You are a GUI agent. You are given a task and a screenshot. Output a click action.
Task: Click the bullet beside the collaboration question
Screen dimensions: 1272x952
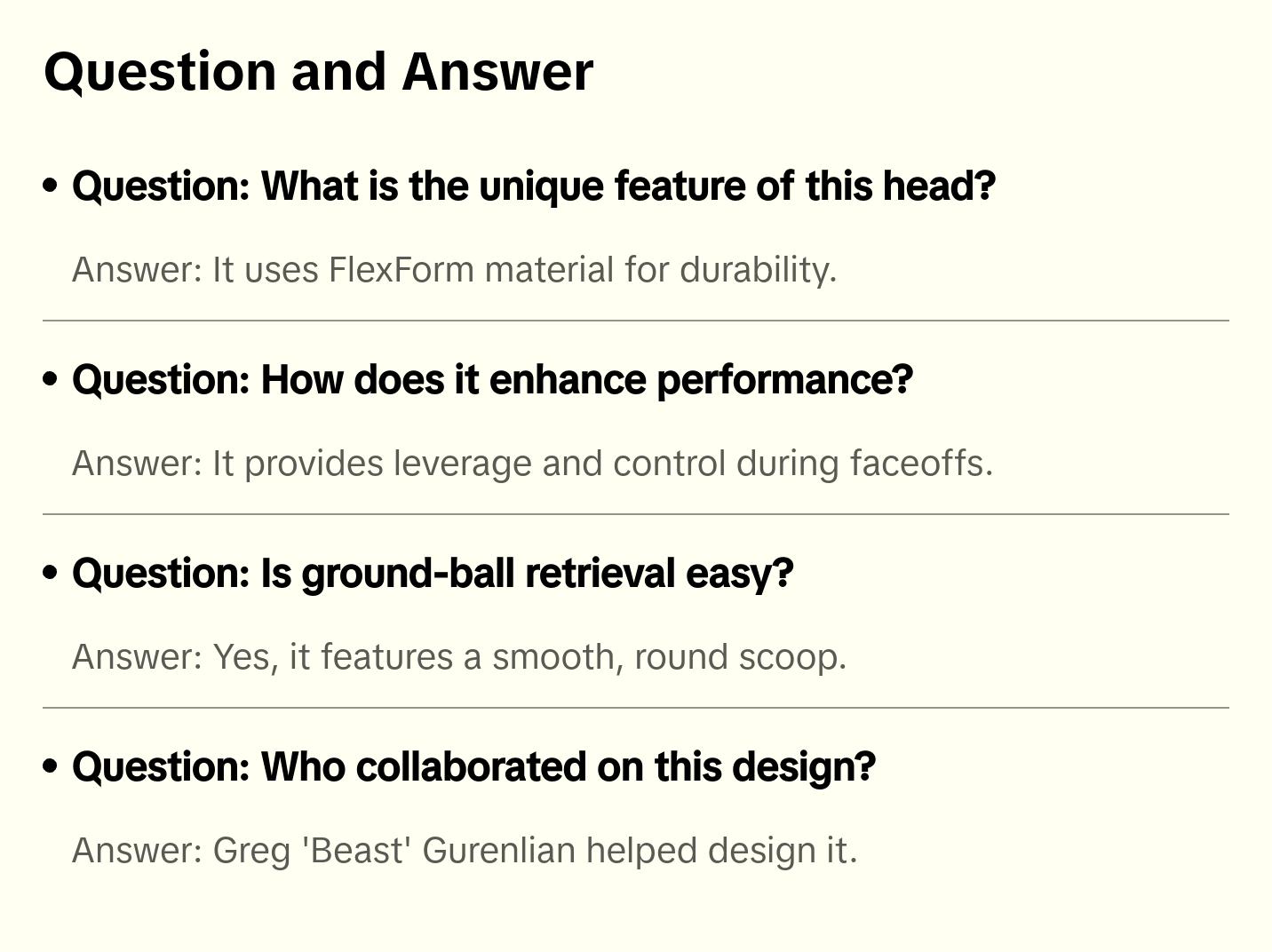[51, 766]
